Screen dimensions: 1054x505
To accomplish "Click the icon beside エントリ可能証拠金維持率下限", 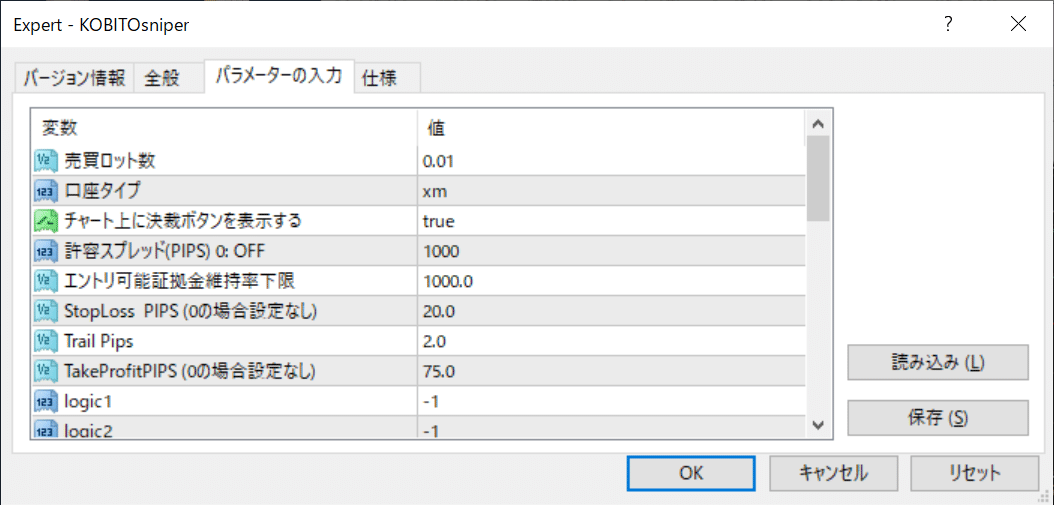I will (x=45, y=281).
